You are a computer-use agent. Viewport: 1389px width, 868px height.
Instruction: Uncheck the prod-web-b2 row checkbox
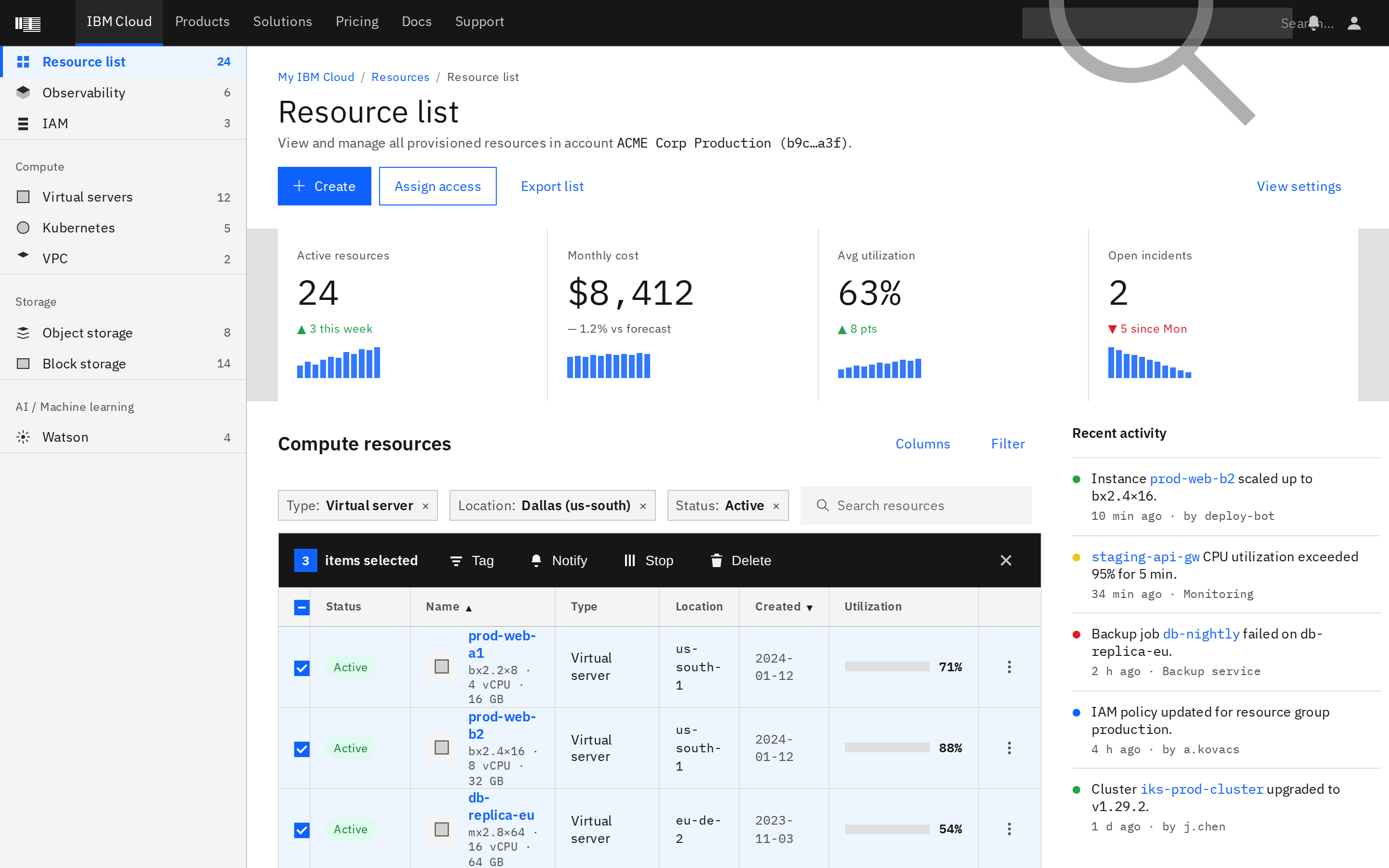click(x=302, y=749)
